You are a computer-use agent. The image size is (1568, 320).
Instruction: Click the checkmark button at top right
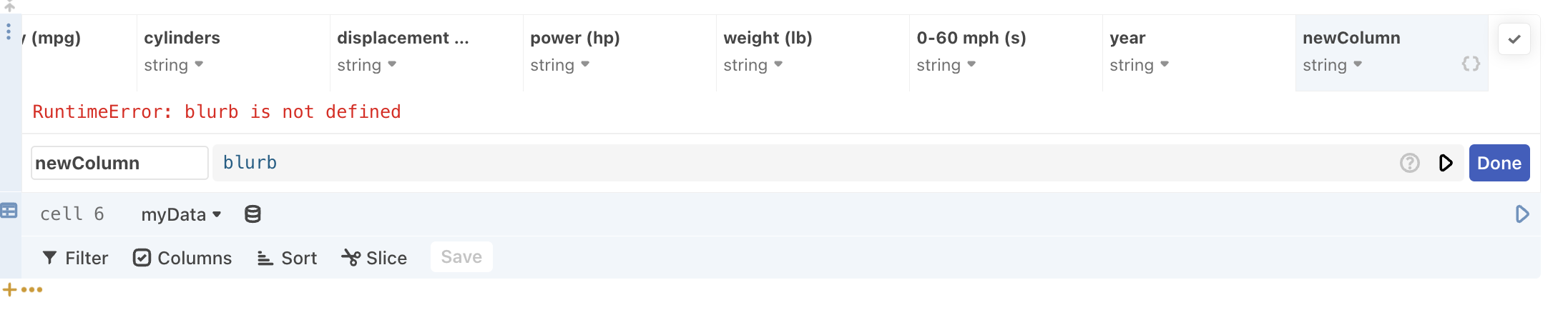[1514, 39]
